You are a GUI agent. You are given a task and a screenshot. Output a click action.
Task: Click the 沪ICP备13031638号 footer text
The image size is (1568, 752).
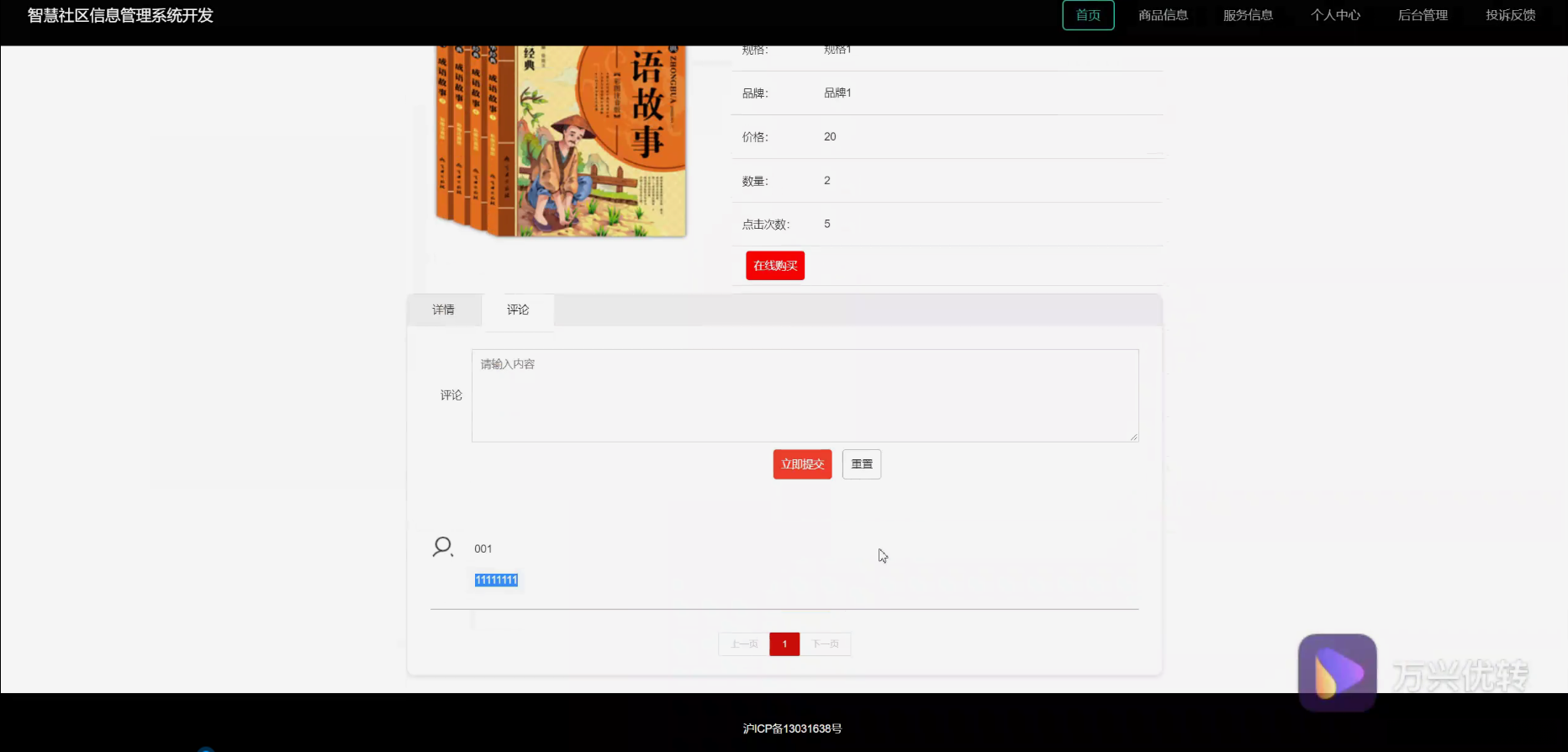pyautogui.click(x=792, y=728)
